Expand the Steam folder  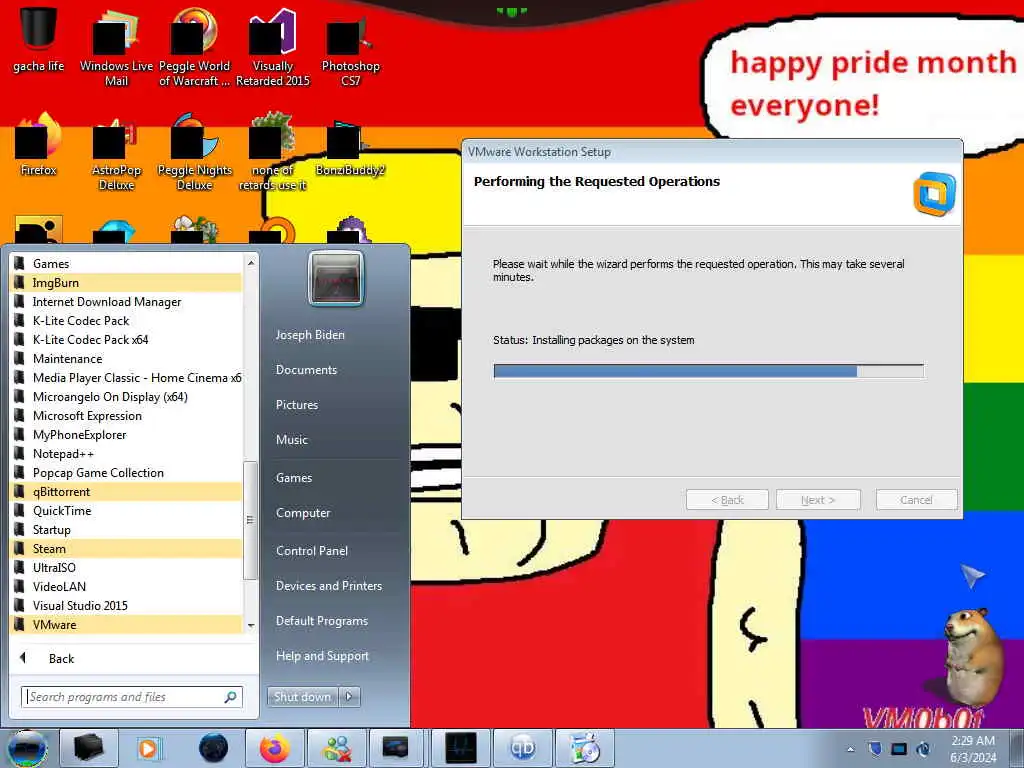click(127, 549)
